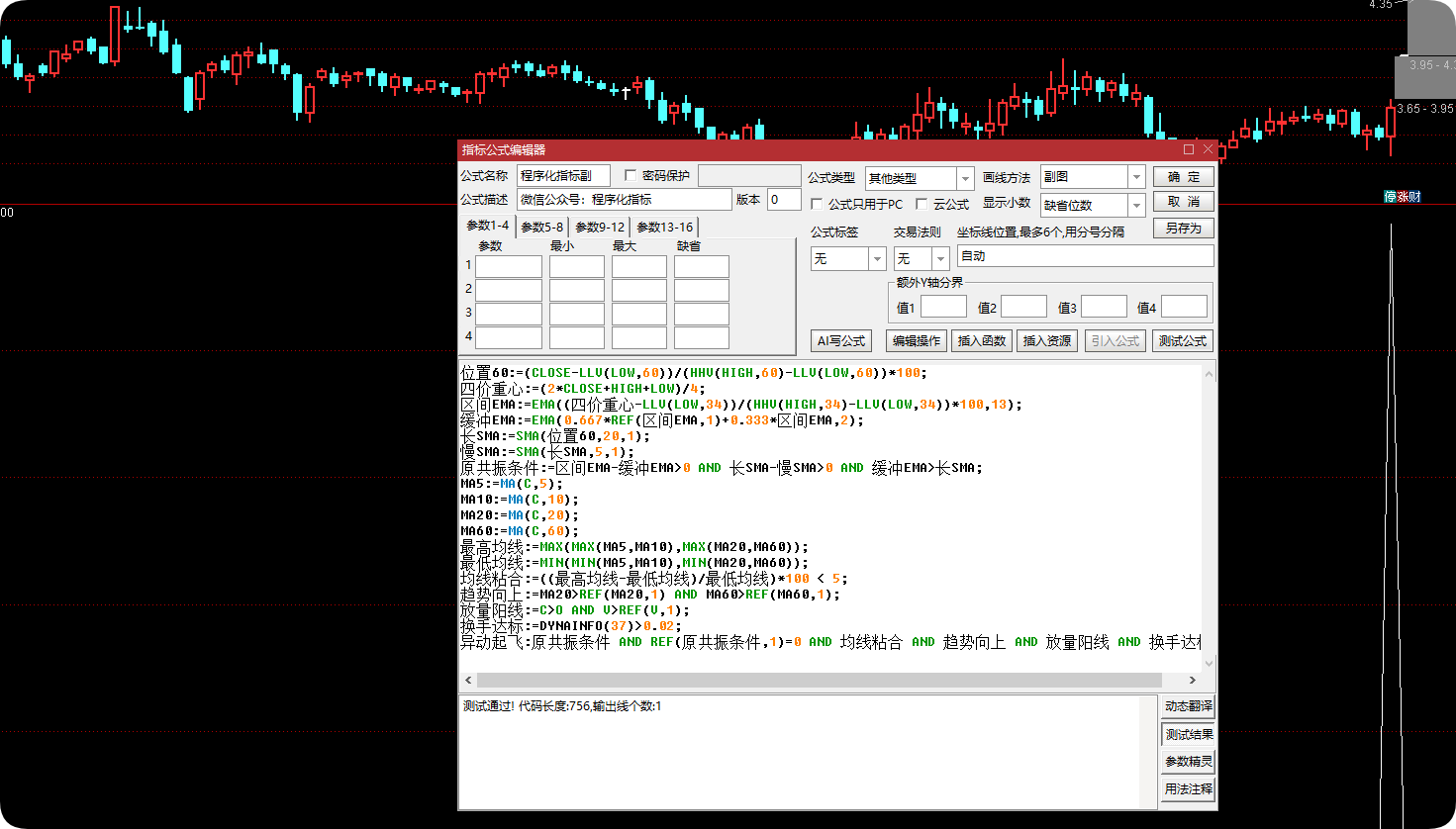Image resolution: width=1456 pixels, height=829 pixels.
Task: Open the 参数精灵 panel
Action: click(x=1188, y=762)
